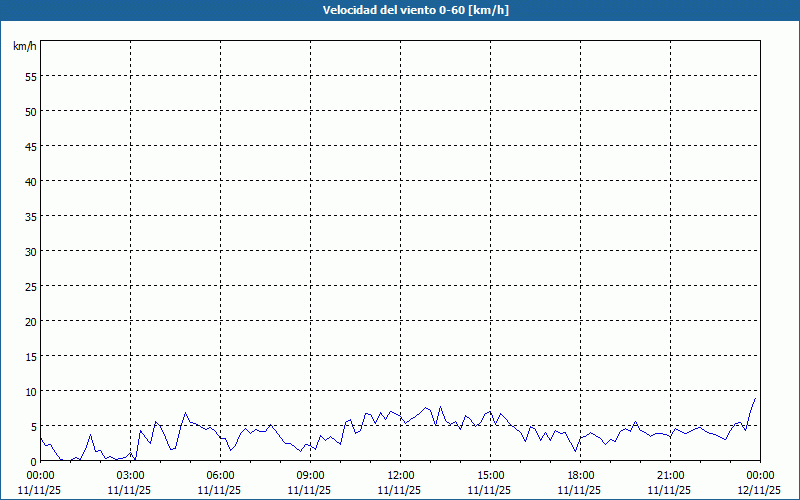Click the 12/11/25 date label
This screenshot has height=500, width=800.
pos(759,490)
